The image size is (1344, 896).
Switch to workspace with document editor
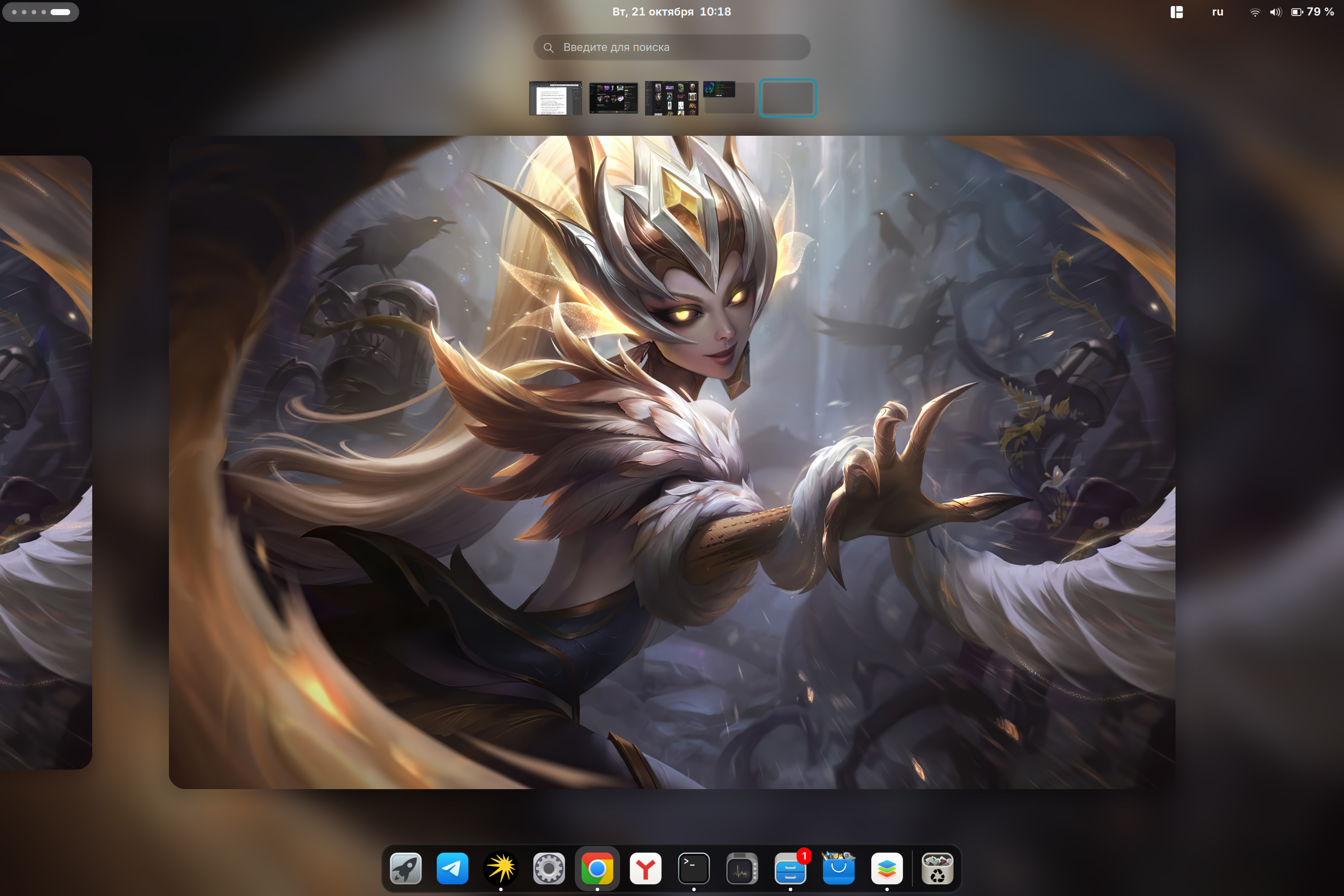(555, 98)
